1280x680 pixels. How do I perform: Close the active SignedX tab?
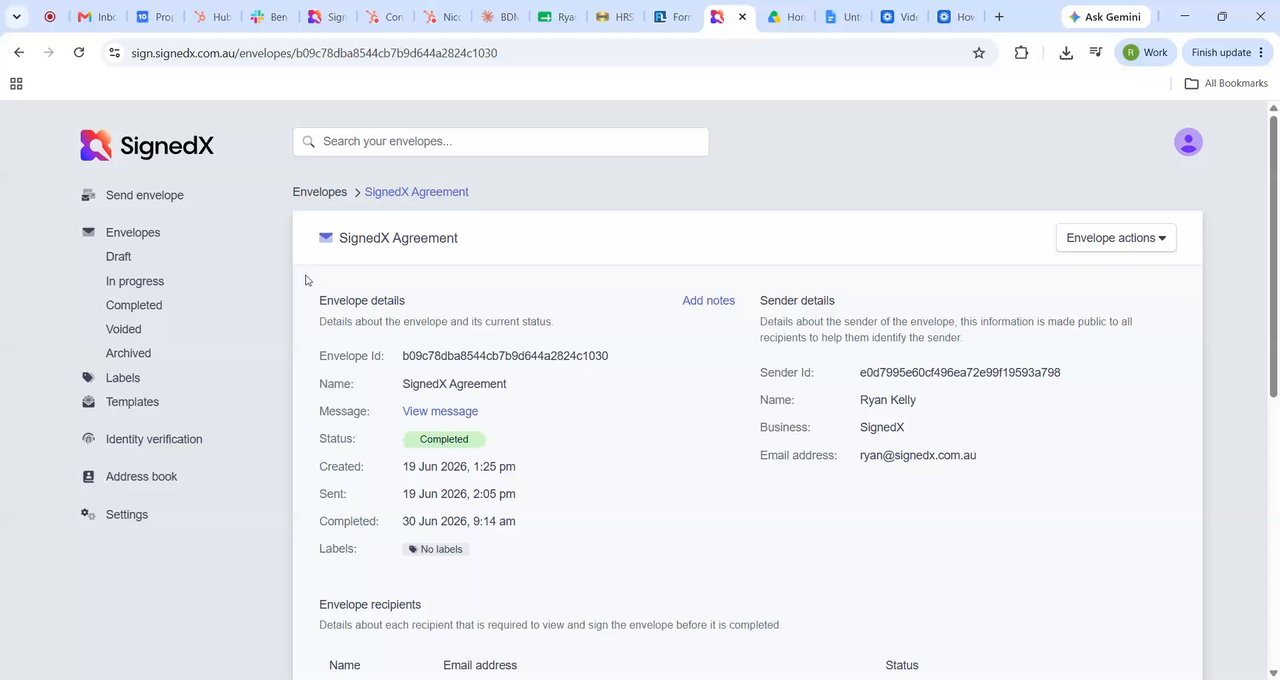(742, 17)
